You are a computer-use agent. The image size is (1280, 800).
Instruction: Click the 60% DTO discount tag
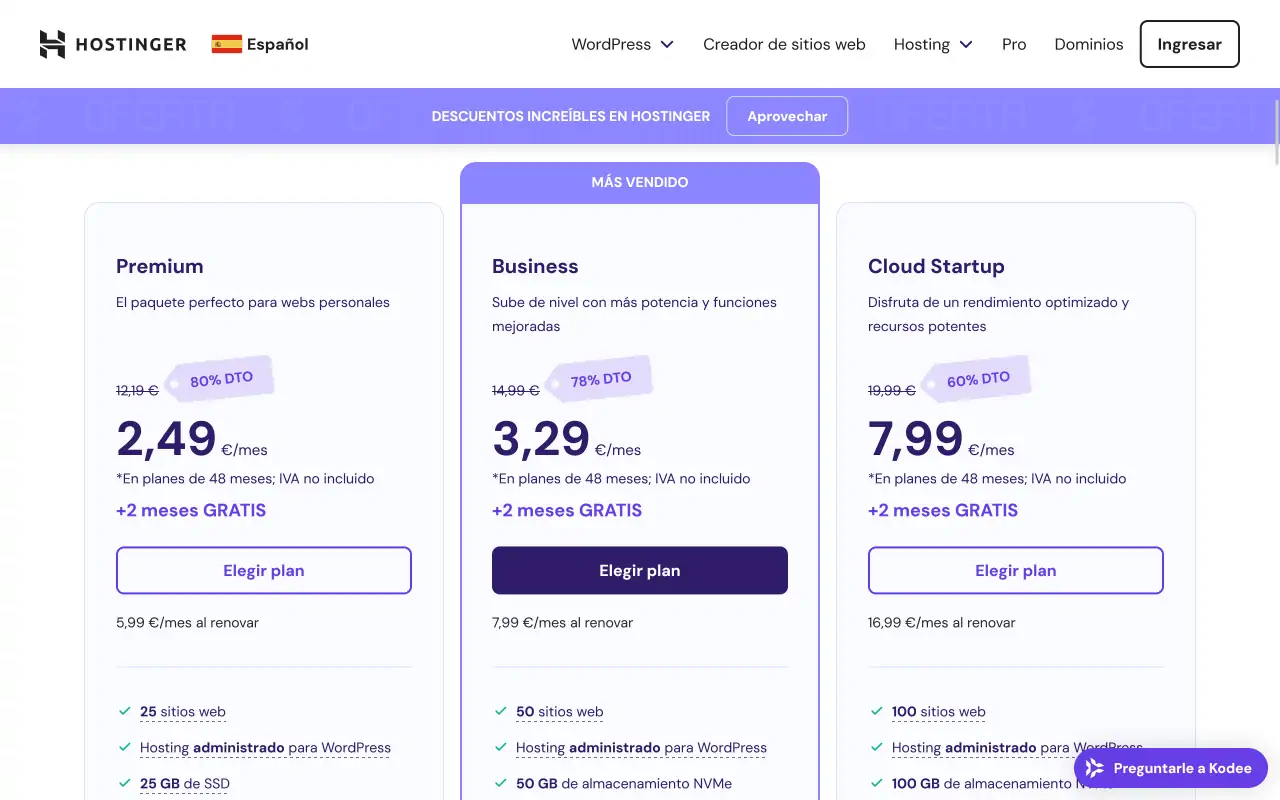(976, 380)
